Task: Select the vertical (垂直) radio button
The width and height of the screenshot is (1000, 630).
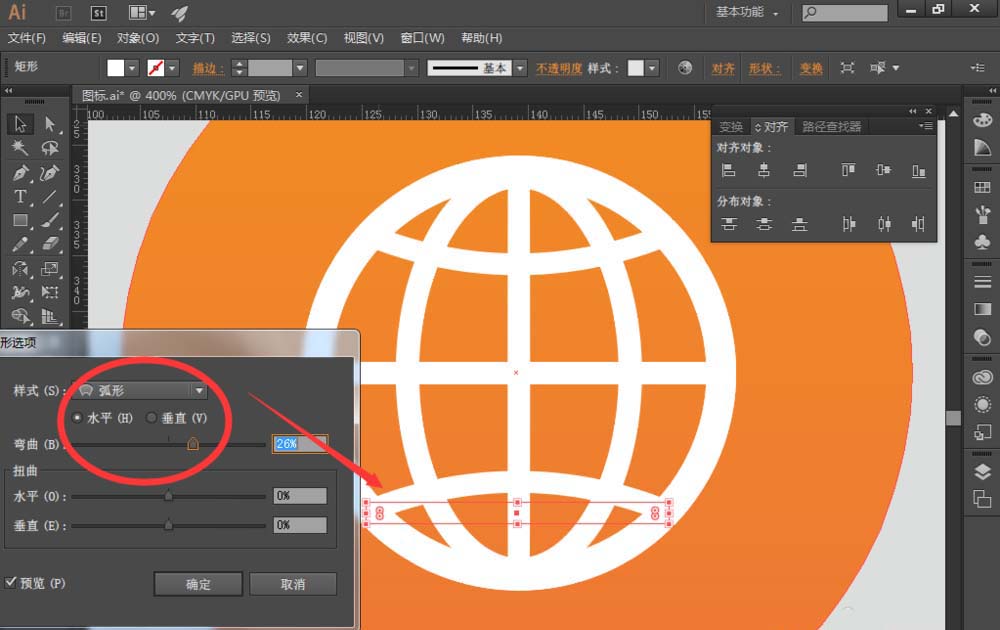Action: pyautogui.click(x=152, y=418)
